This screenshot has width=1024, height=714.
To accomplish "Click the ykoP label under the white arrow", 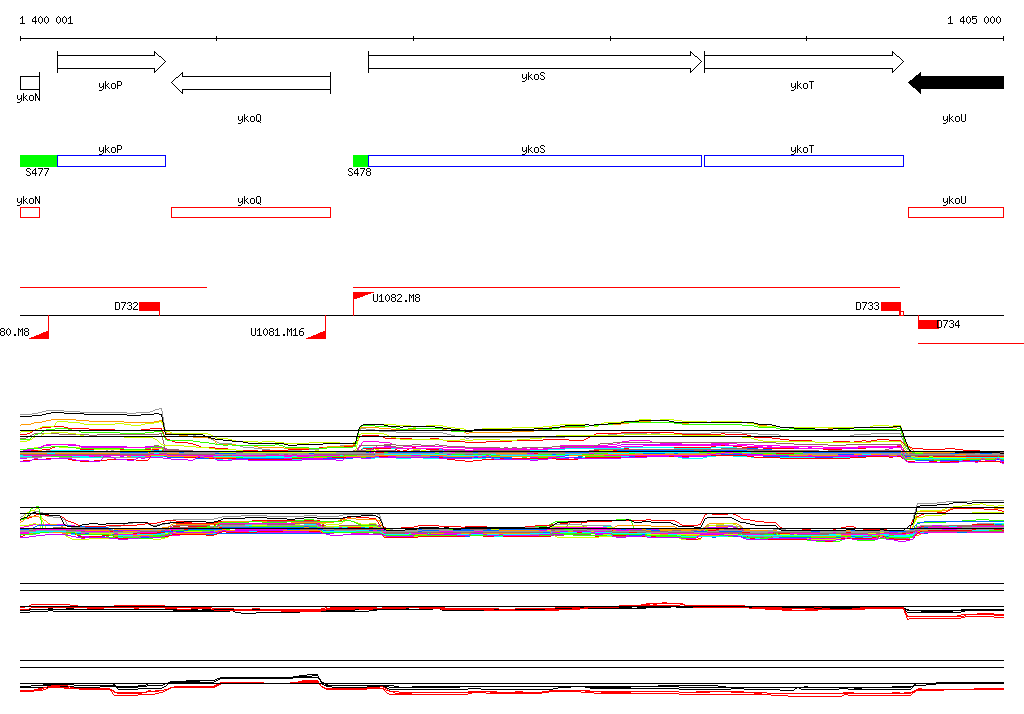I will click(x=110, y=86).
